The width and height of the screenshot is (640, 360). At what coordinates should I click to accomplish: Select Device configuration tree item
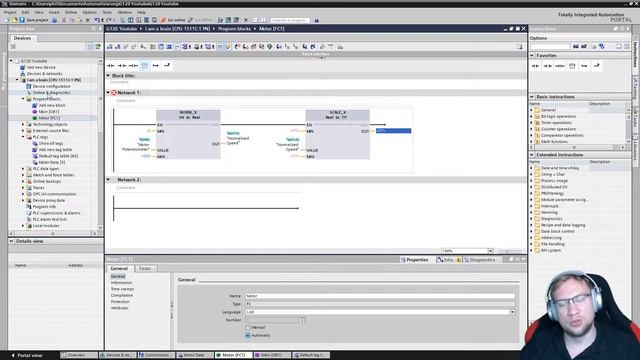pos(51,87)
